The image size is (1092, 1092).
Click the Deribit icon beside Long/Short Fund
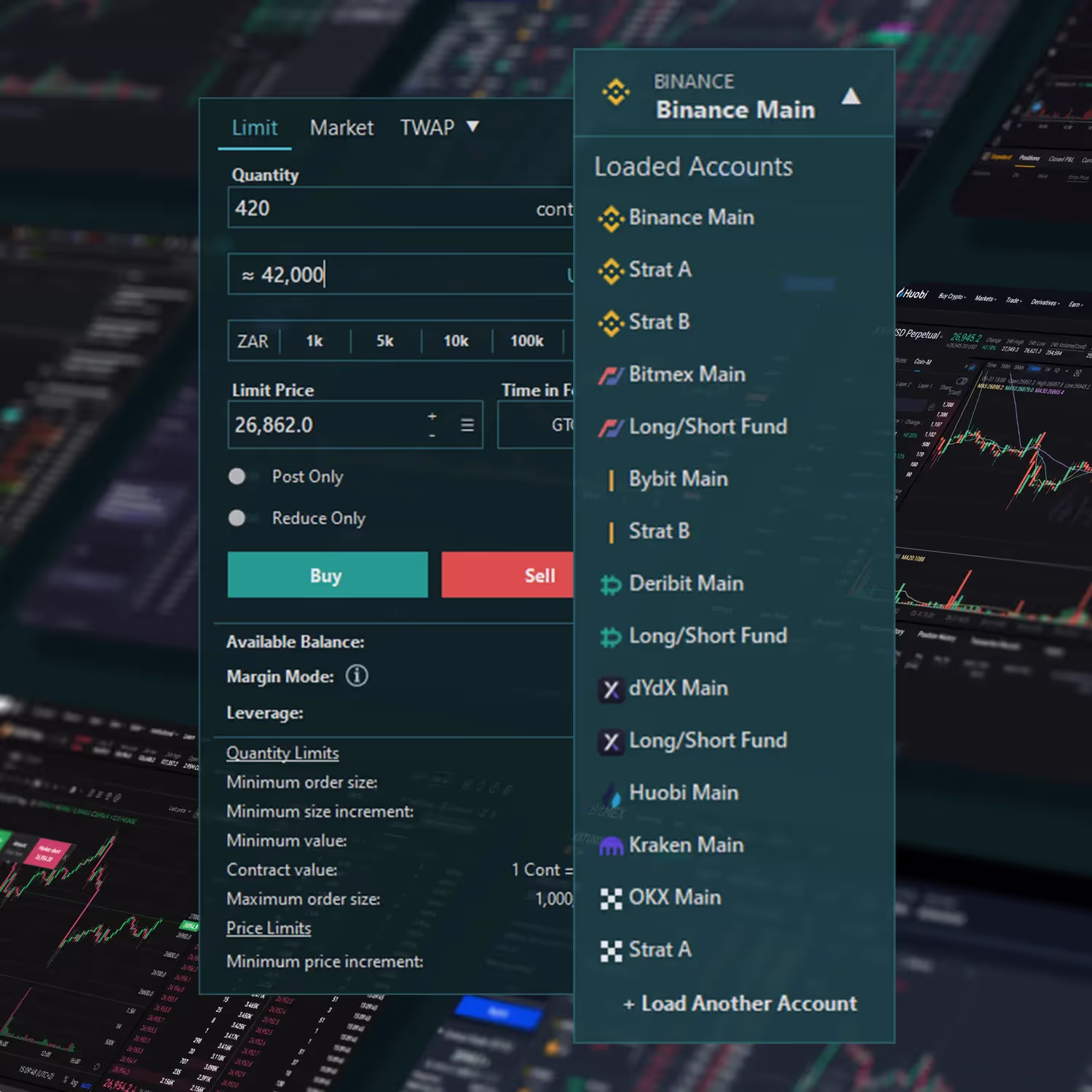click(611, 637)
